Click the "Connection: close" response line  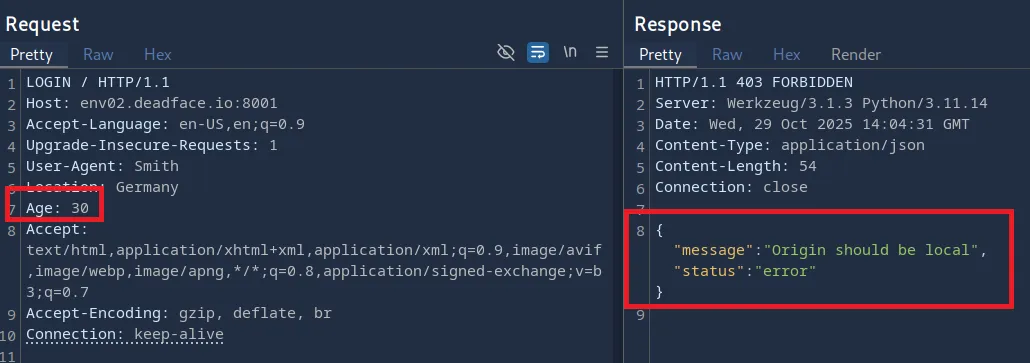(x=731, y=187)
